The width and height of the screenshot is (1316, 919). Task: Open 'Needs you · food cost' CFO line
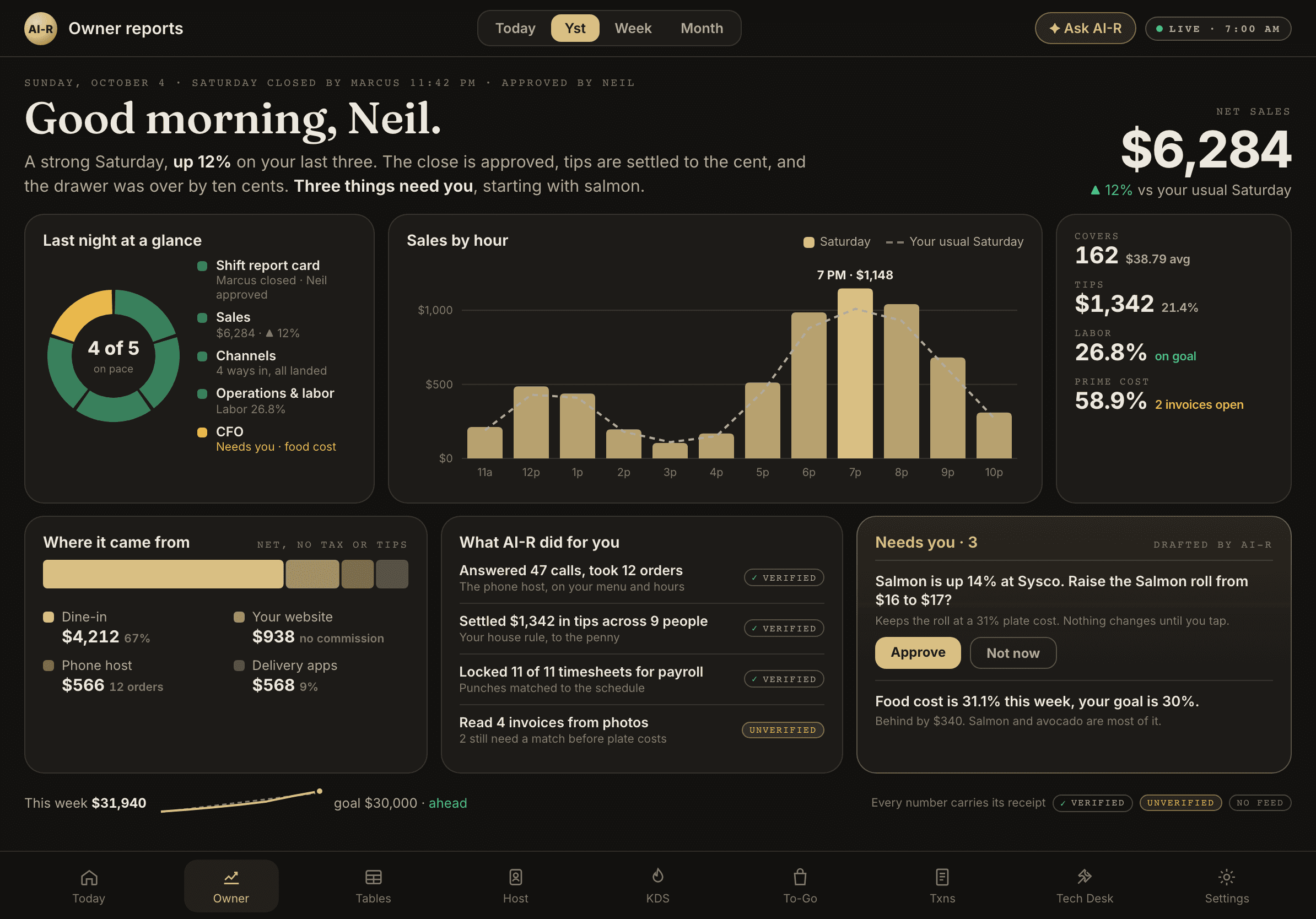(276, 446)
